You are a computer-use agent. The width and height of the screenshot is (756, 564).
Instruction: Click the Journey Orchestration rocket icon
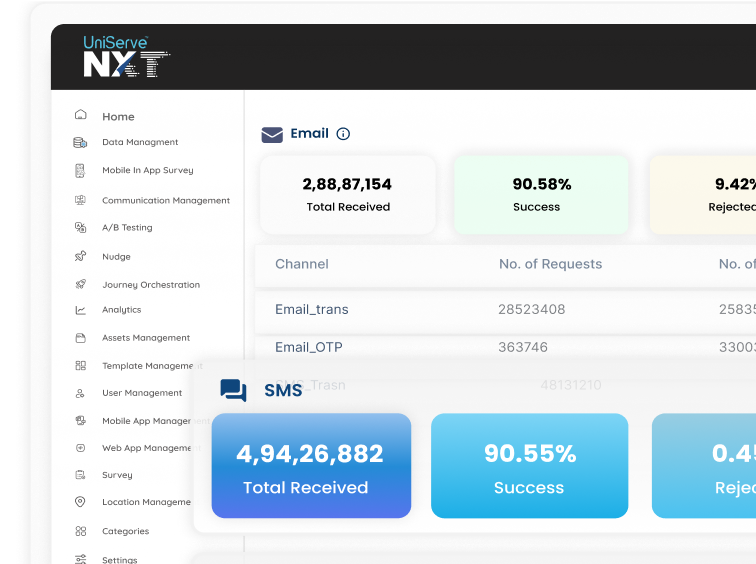click(x=81, y=284)
